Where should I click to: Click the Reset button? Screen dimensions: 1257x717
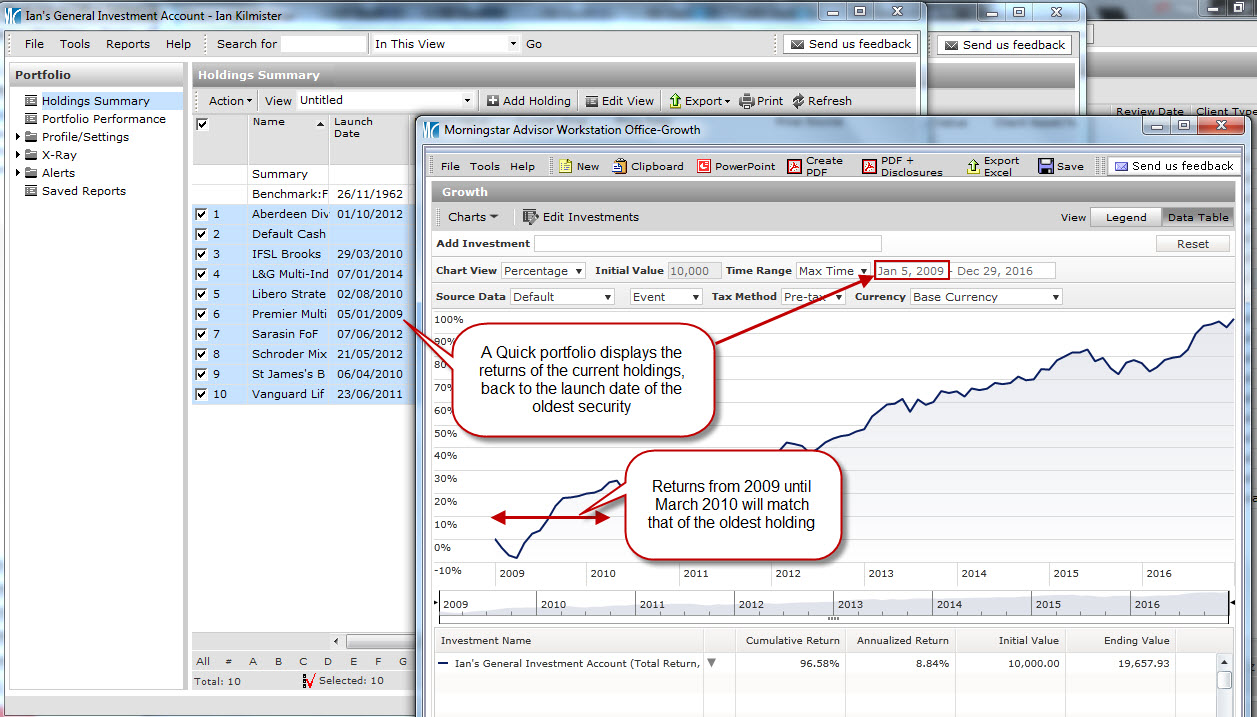coord(1192,244)
